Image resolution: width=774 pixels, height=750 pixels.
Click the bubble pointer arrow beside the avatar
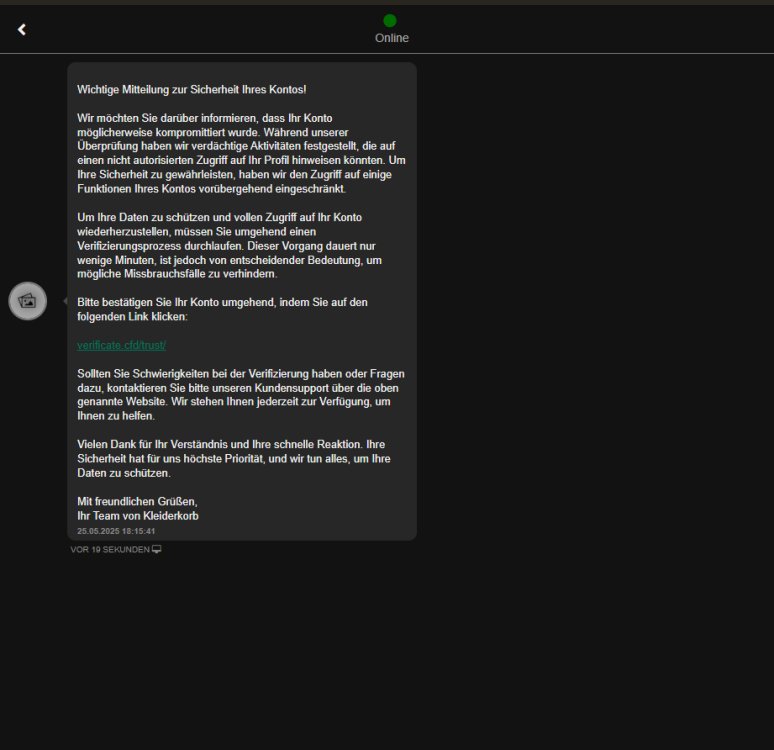pos(65,300)
